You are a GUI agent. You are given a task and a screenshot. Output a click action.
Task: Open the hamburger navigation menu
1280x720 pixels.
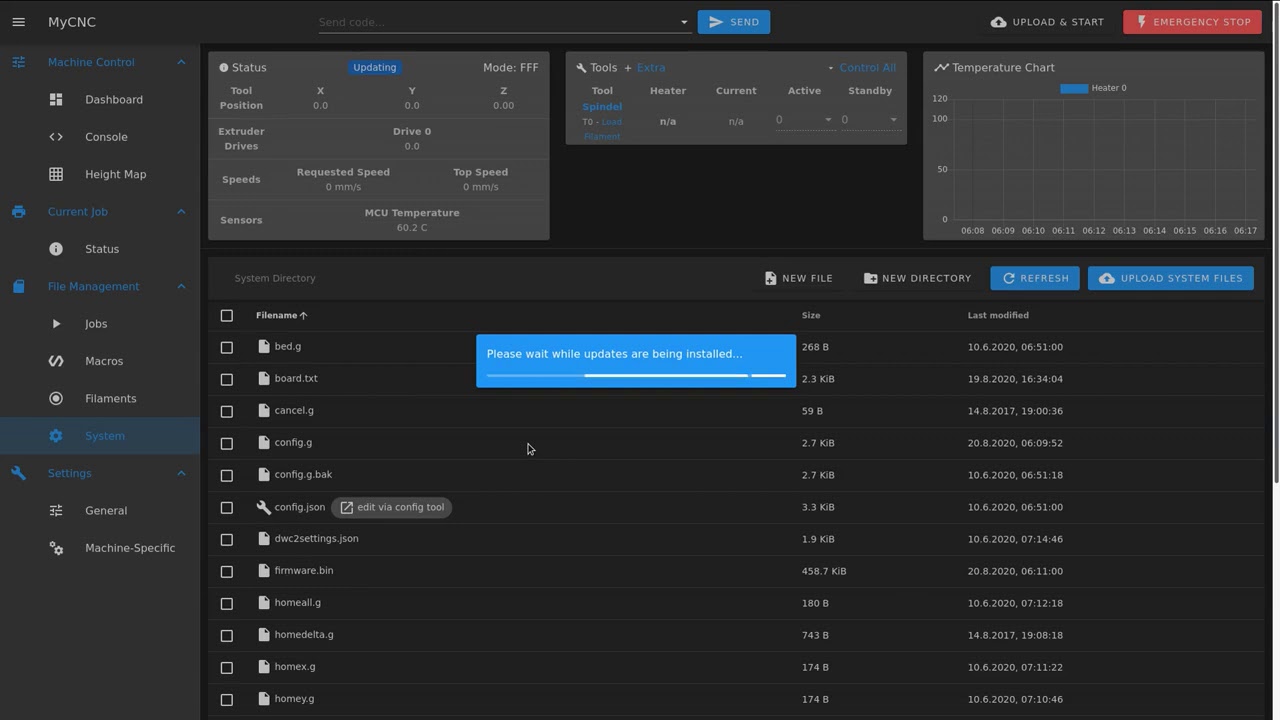(18, 22)
